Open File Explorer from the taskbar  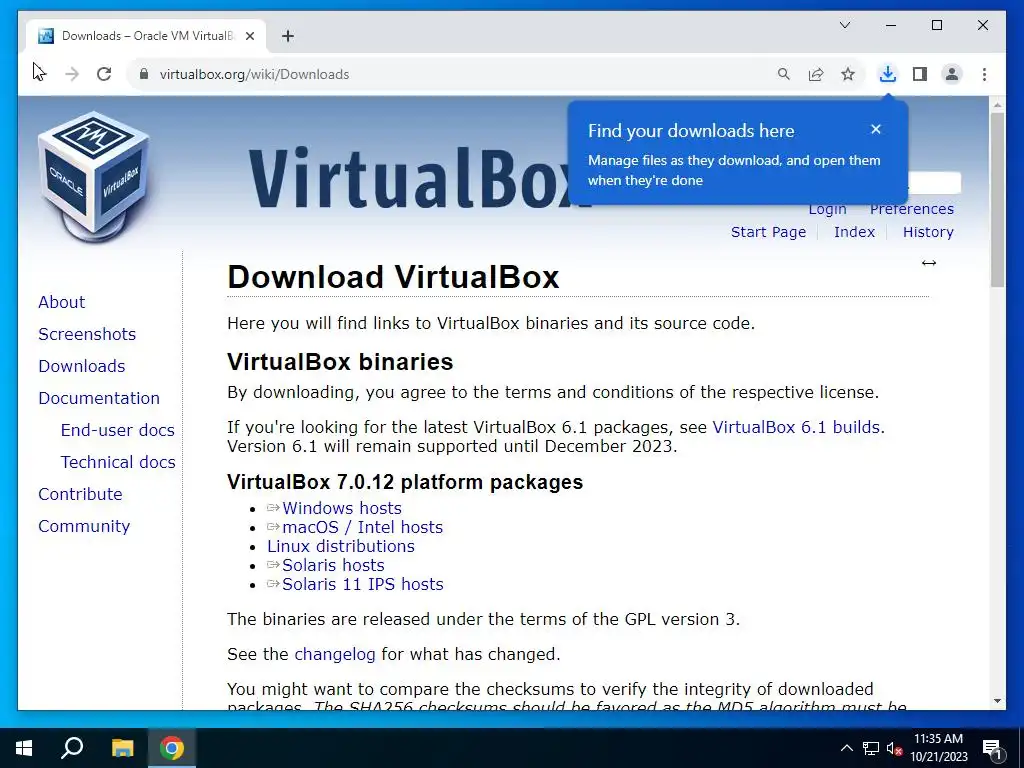point(122,748)
